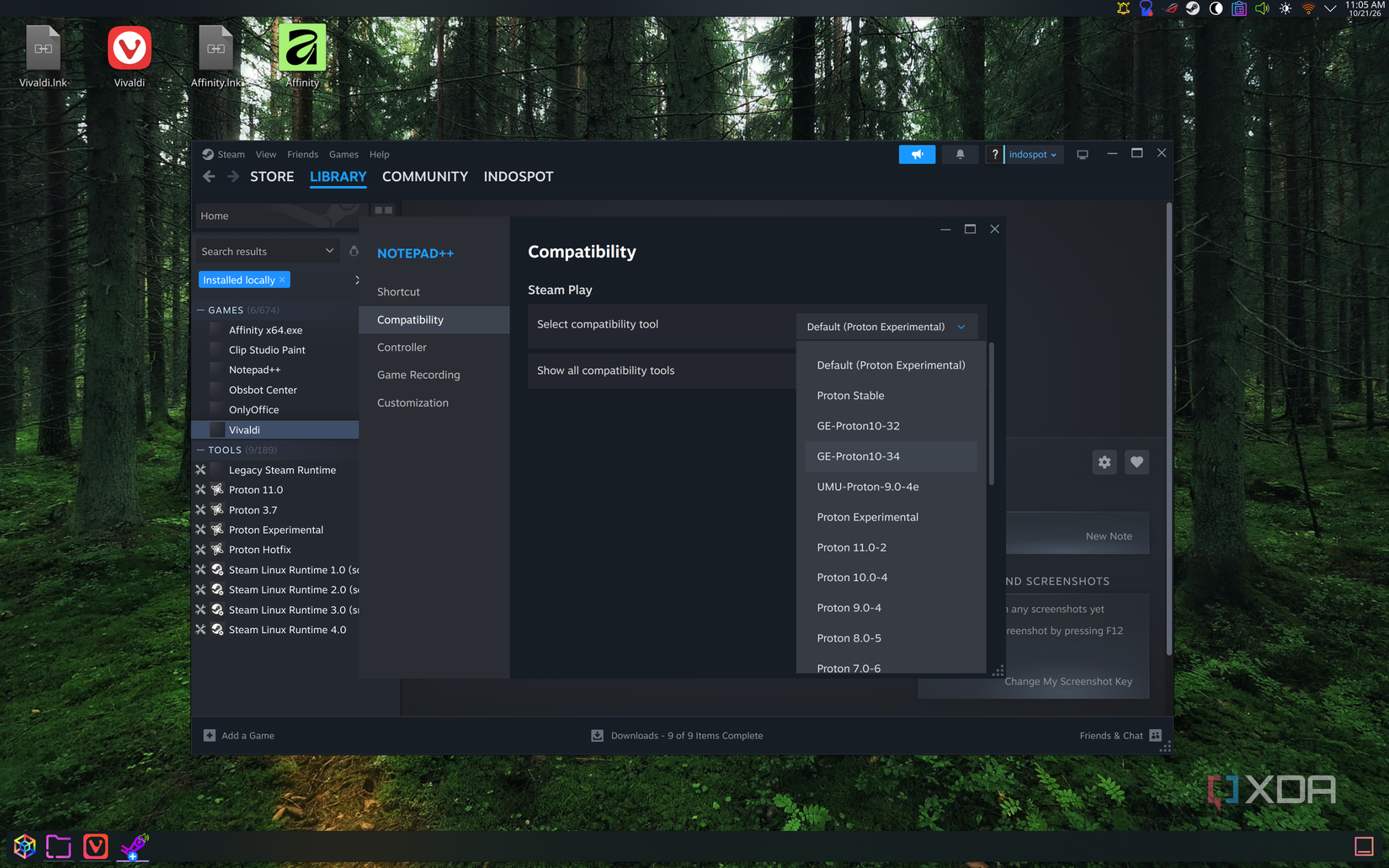Switch to the STORE tab
The width and height of the screenshot is (1389, 868).
[x=272, y=176]
